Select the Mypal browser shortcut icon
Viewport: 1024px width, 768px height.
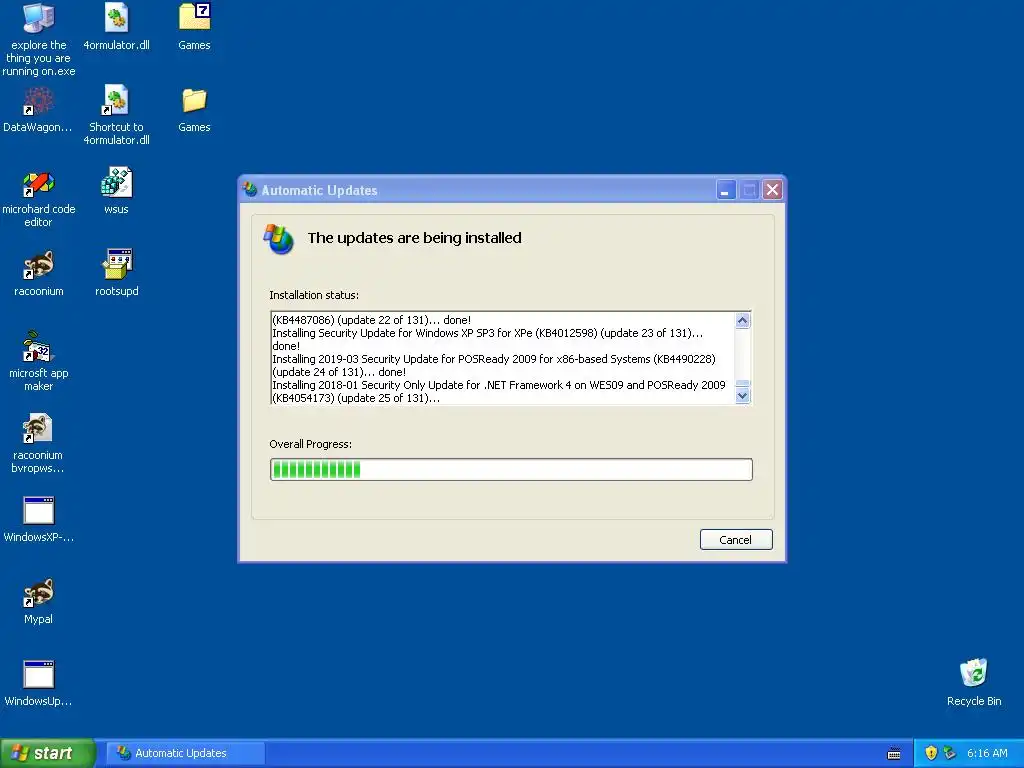click(39, 593)
